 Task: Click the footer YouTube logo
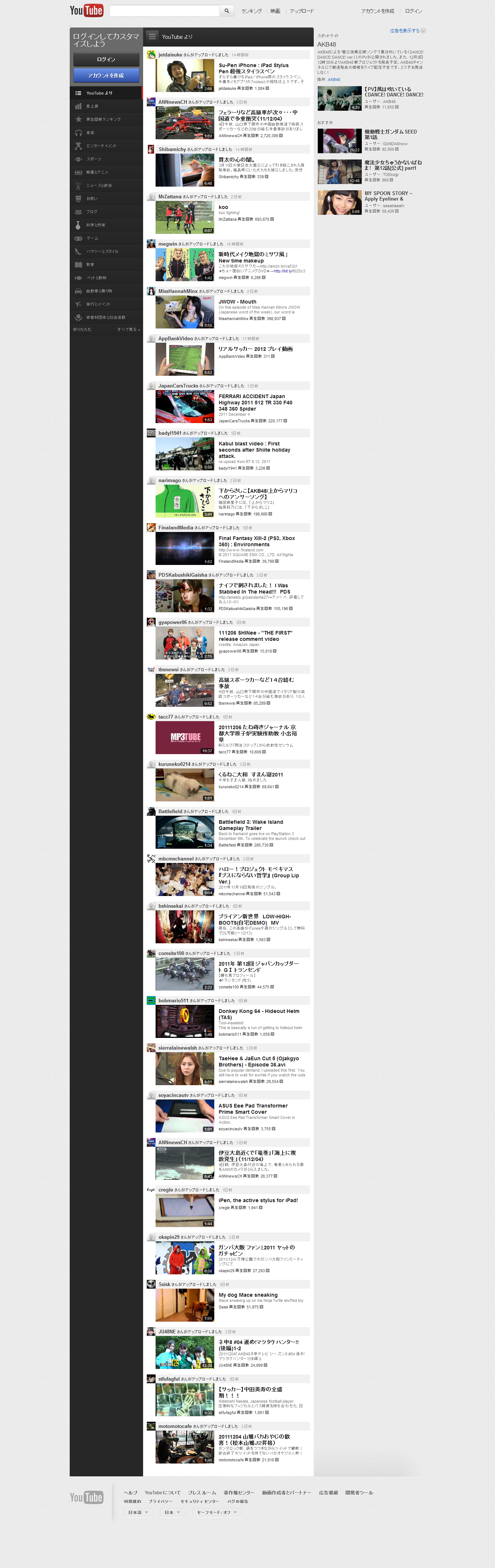(x=87, y=1497)
